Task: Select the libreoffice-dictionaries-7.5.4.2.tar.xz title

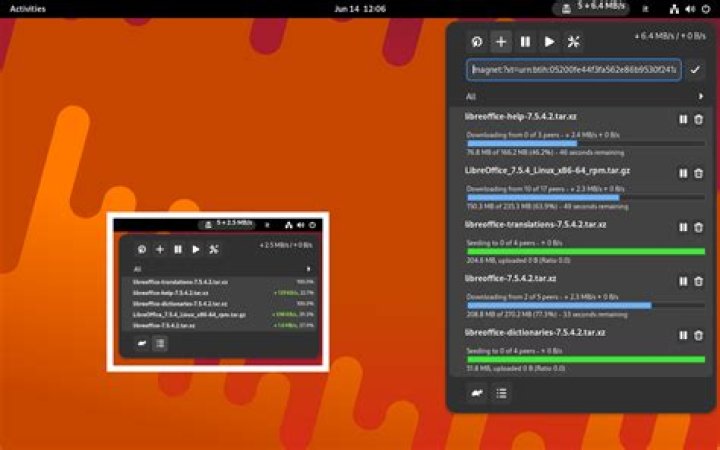Action: (535, 332)
